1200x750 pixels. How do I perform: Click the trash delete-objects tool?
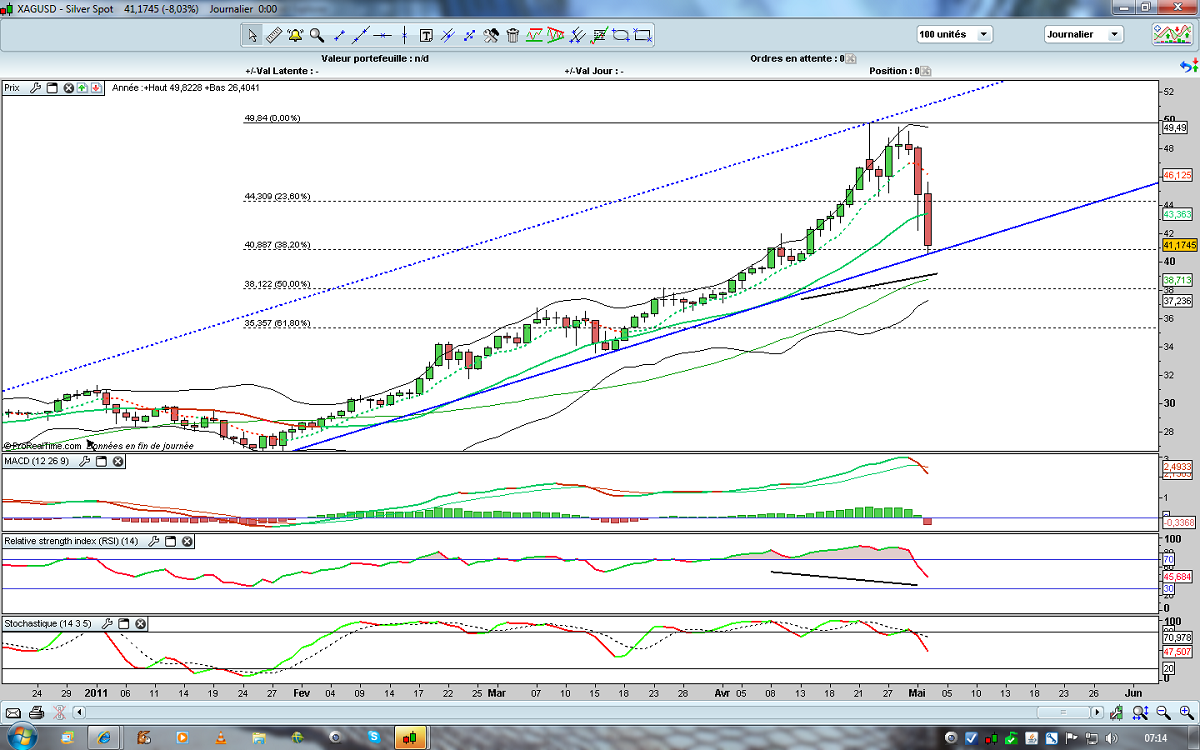coord(512,35)
